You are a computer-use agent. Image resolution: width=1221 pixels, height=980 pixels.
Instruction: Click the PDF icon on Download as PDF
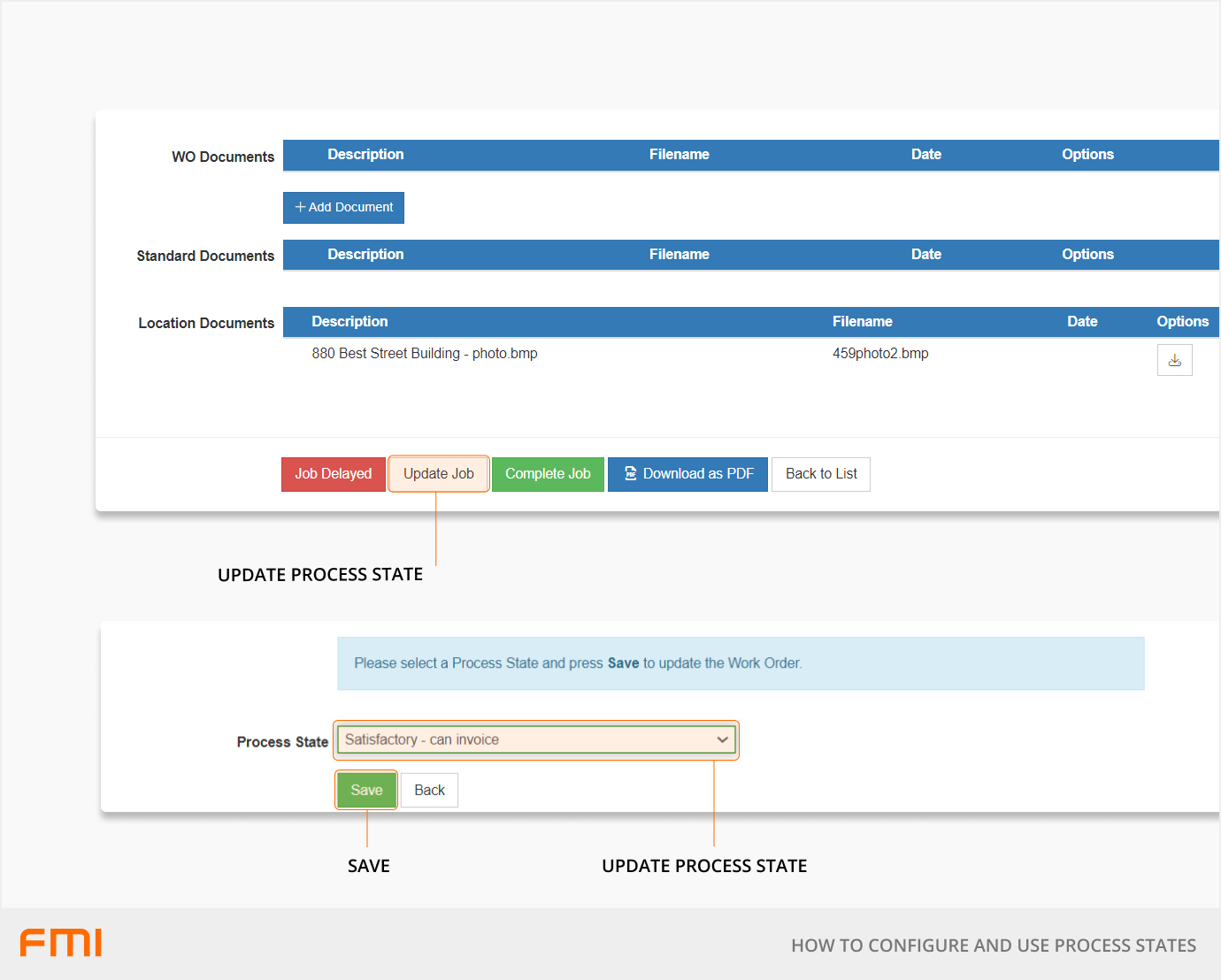point(631,474)
